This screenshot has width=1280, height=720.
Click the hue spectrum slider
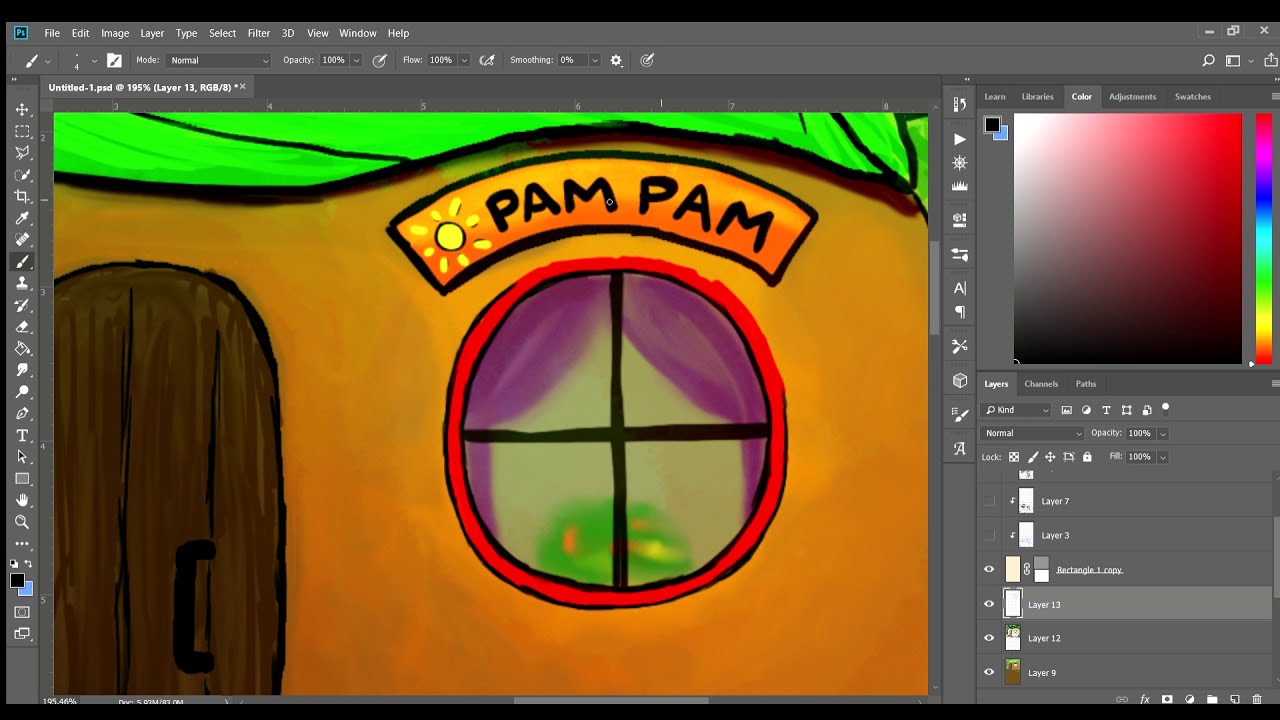(x=1264, y=238)
